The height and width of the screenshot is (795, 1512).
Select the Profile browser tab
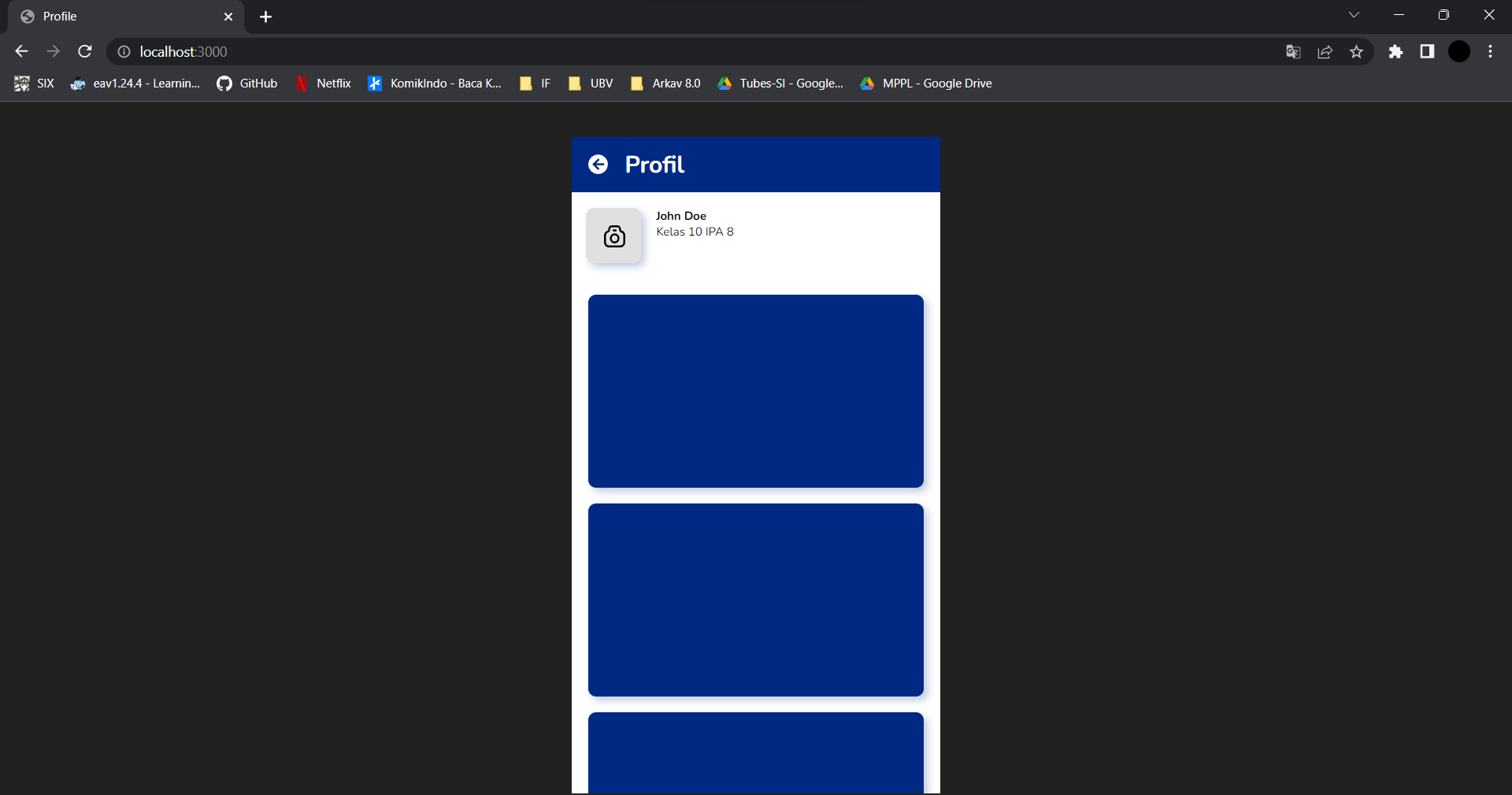pos(126,17)
